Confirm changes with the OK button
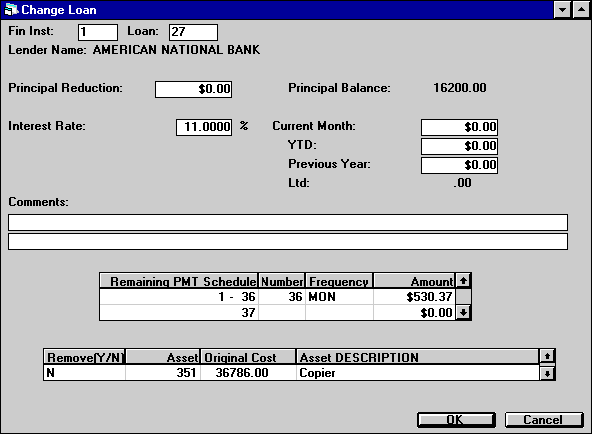 (456, 420)
